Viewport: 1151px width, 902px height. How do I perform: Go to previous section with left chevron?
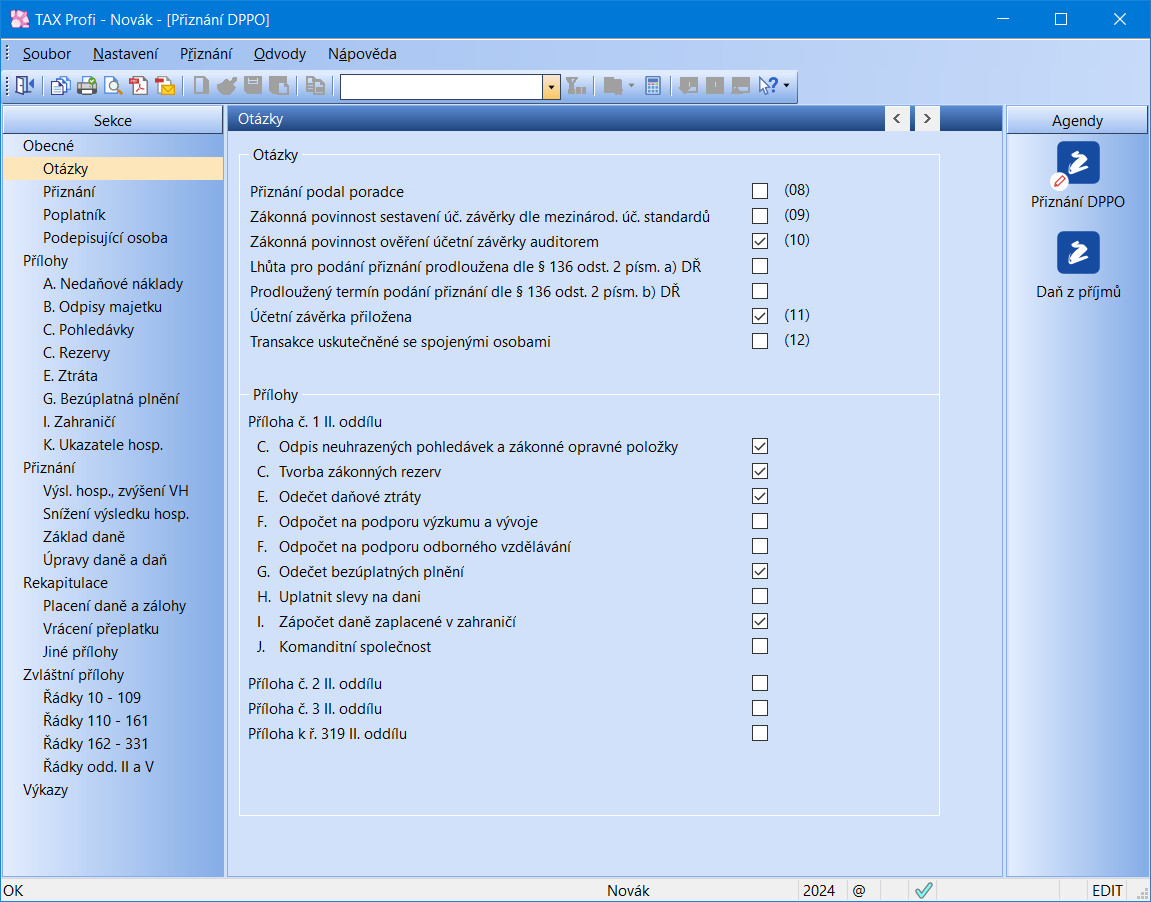pyautogui.click(x=897, y=118)
